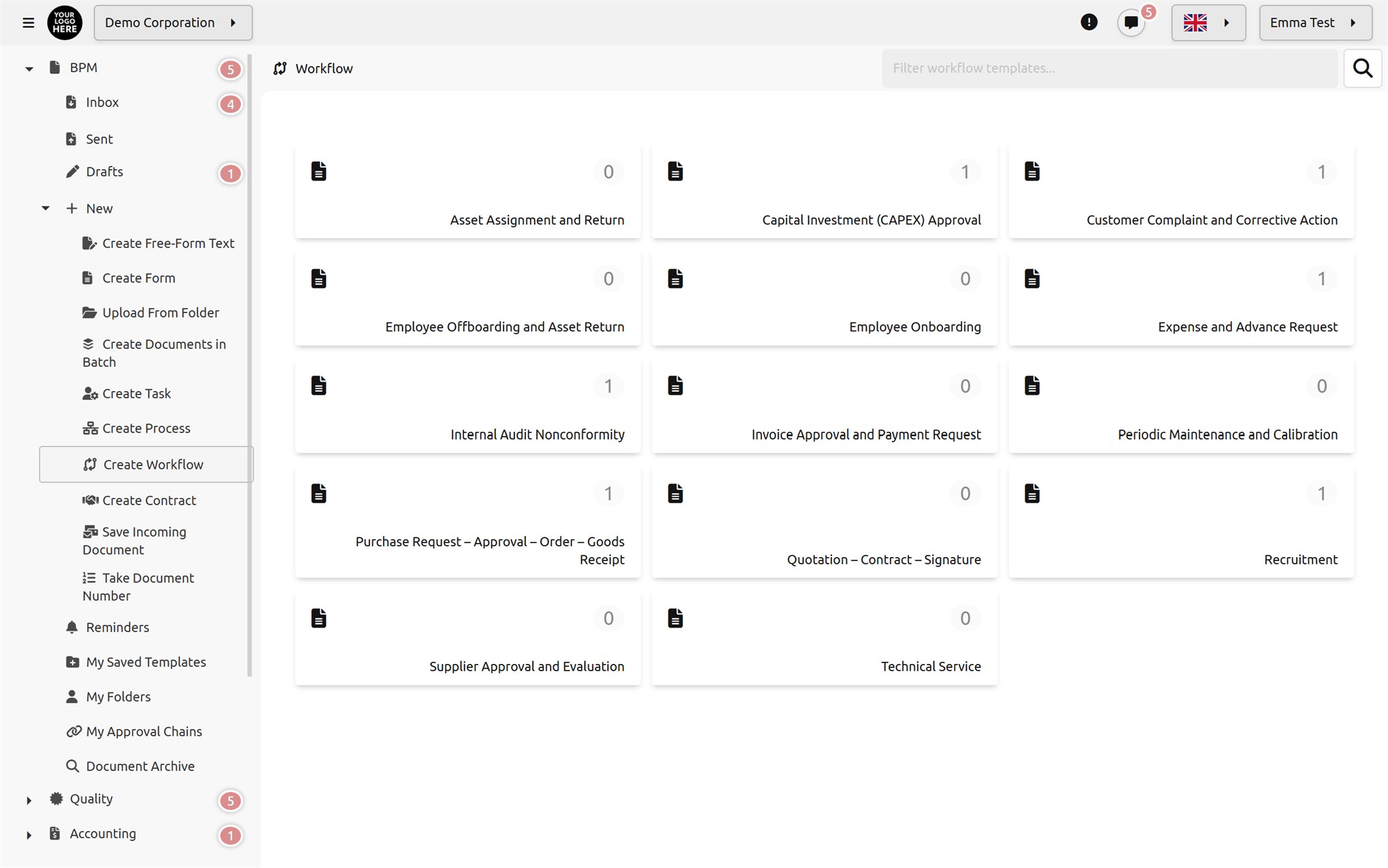Open the Emma Test user menu

click(x=1315, y=22)
